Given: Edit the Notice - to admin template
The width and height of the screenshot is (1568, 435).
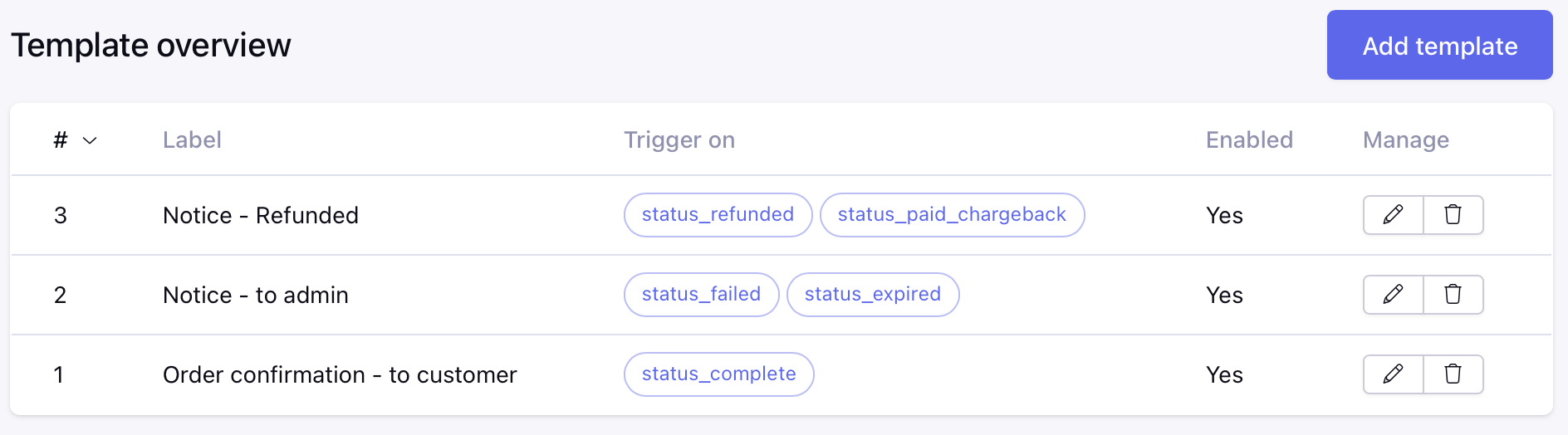Looking at the screenshot, I should pos(1394,295).
